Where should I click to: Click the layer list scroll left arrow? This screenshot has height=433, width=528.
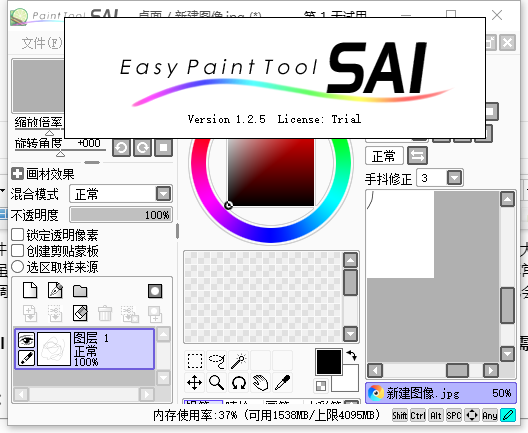click(21, 394)
